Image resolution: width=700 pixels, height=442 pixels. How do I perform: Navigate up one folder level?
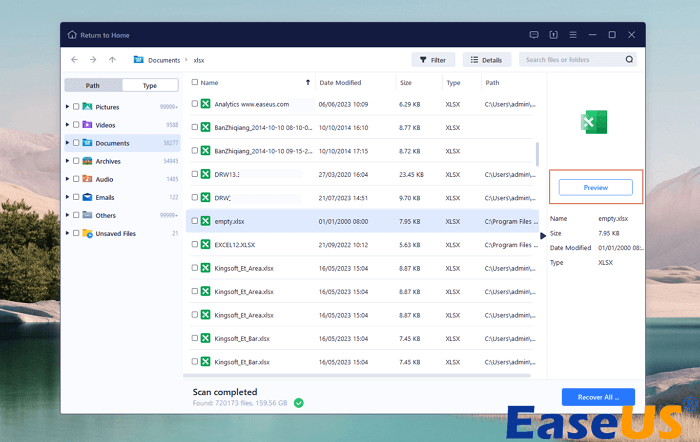112,60
